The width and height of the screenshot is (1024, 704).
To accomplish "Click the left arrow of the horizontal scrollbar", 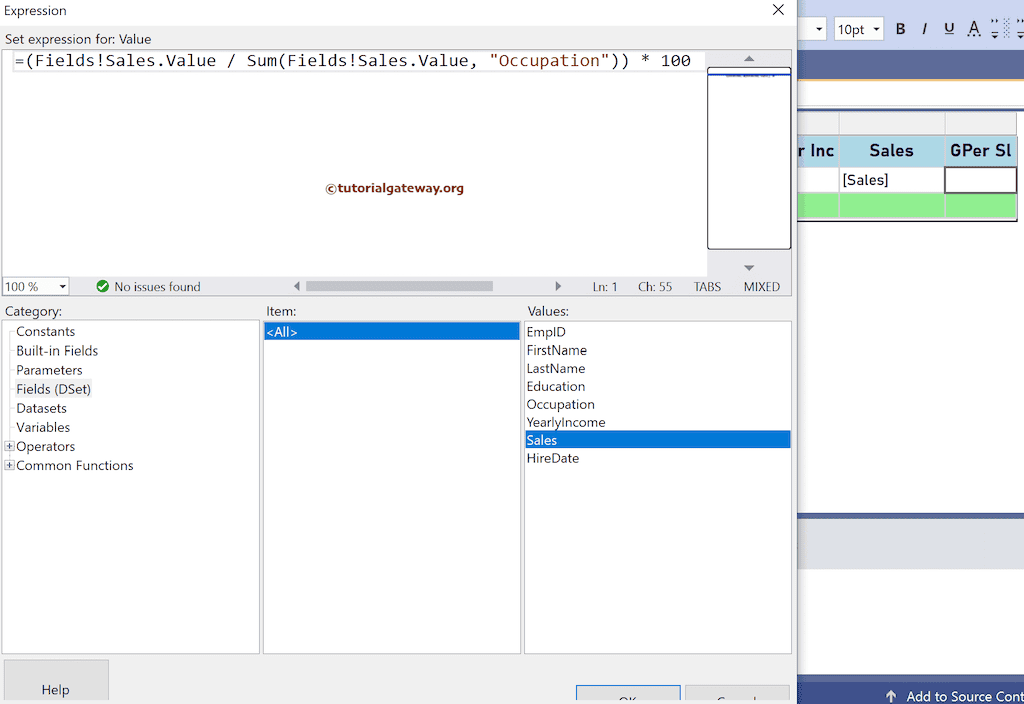I will (297, 286).
